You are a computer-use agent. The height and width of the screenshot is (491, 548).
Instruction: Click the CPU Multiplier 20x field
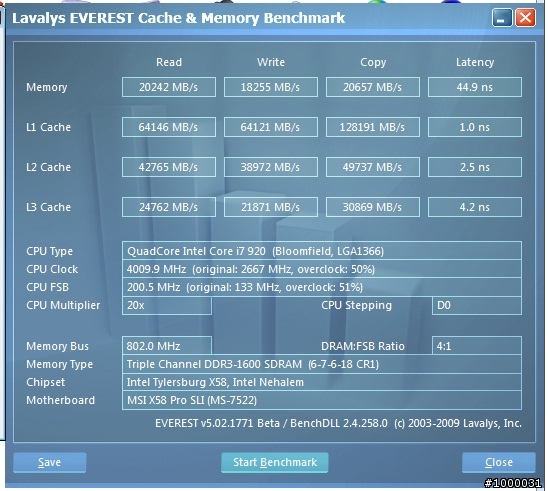[x=167, y=305]
